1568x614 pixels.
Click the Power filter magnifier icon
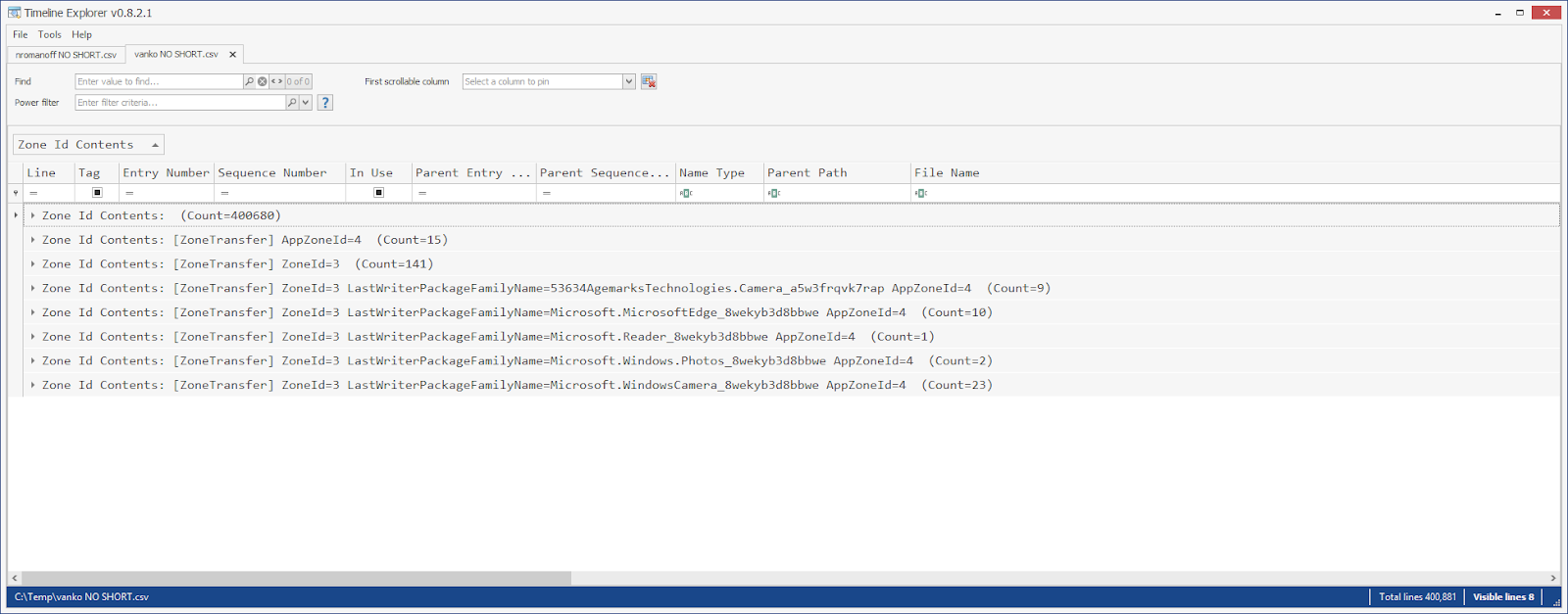pyautogui.click(x=292, y=102)
